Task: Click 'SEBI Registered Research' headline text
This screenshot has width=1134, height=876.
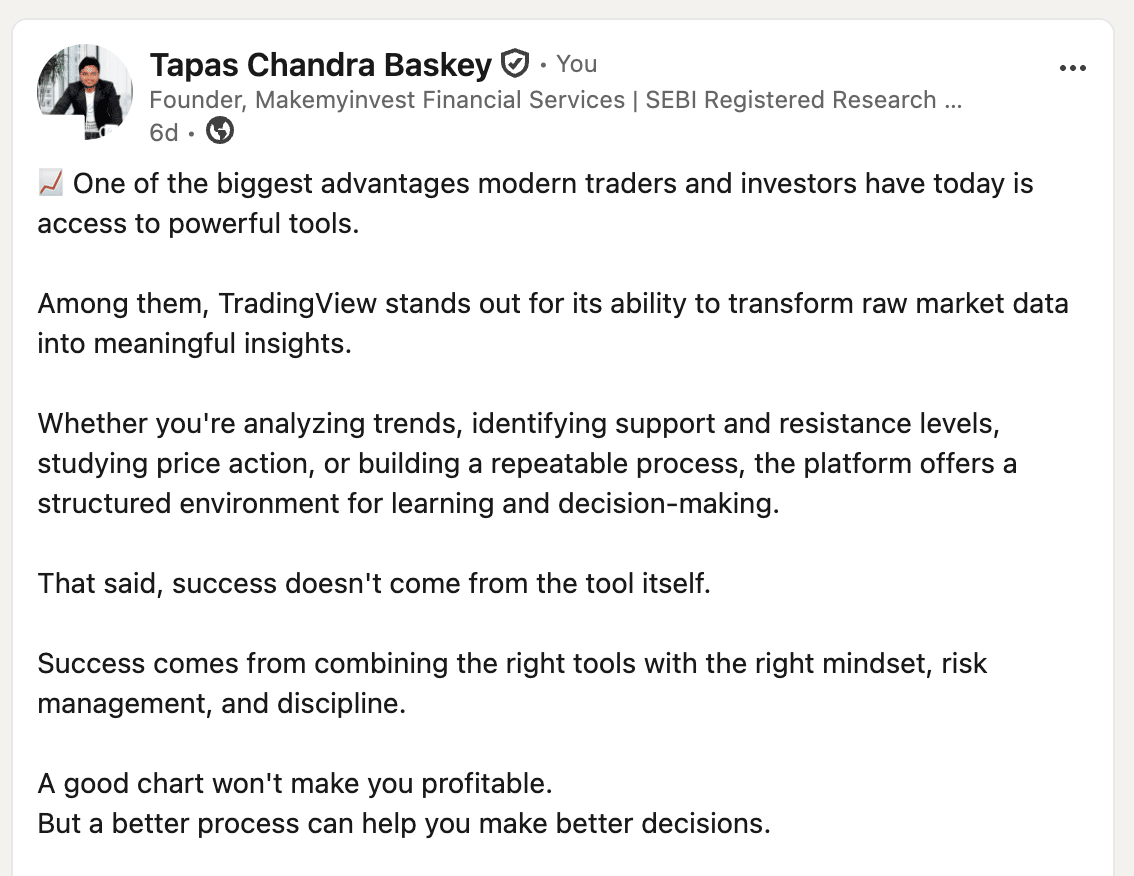Action: [790, 99]
